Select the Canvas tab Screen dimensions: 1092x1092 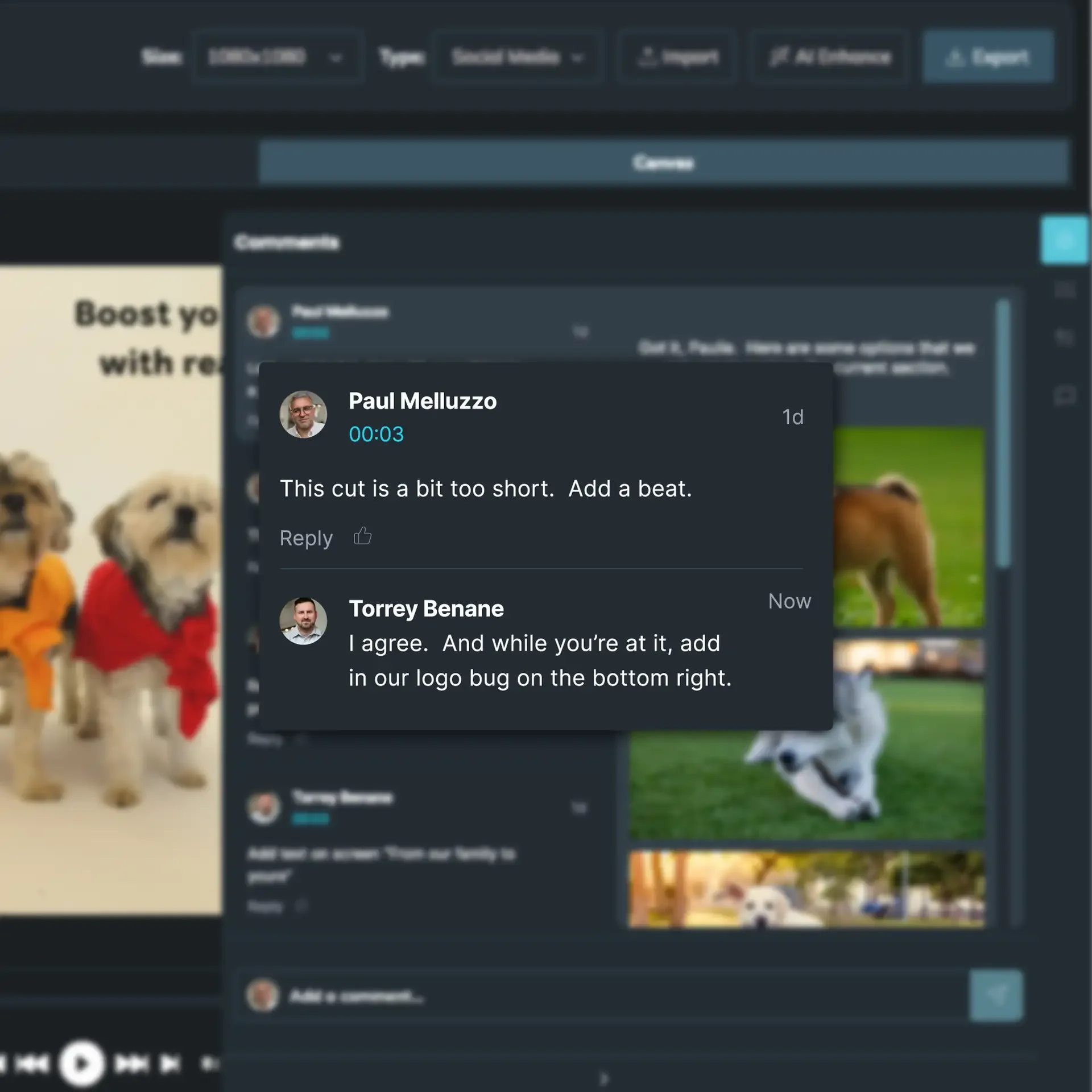point(663,163)
